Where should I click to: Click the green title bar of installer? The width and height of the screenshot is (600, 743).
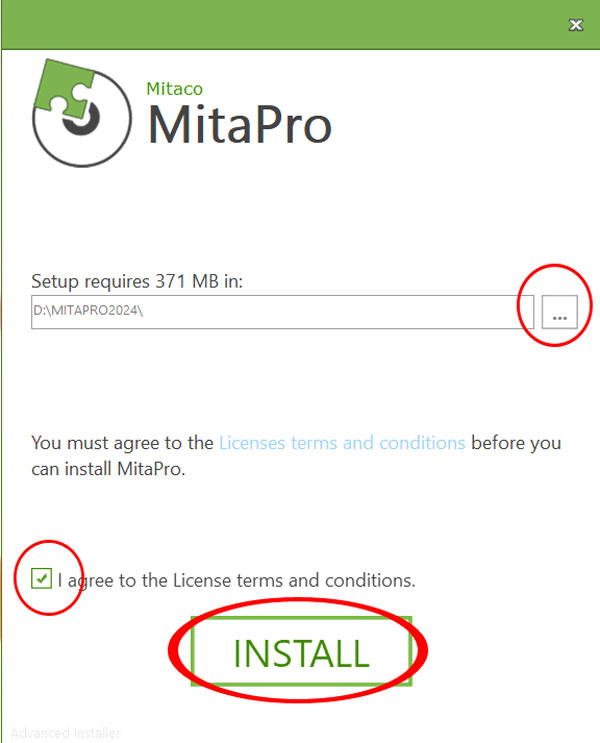(x=284, y=25)
